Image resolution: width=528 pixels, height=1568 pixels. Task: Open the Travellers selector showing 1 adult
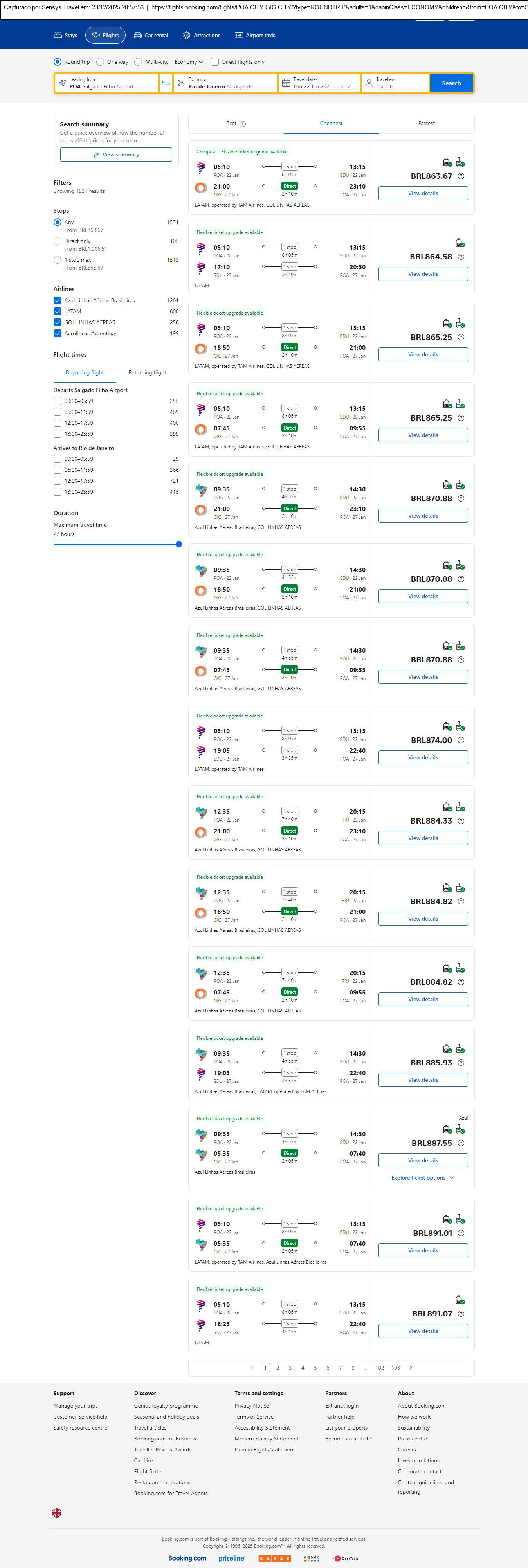(x=394, y=83)
